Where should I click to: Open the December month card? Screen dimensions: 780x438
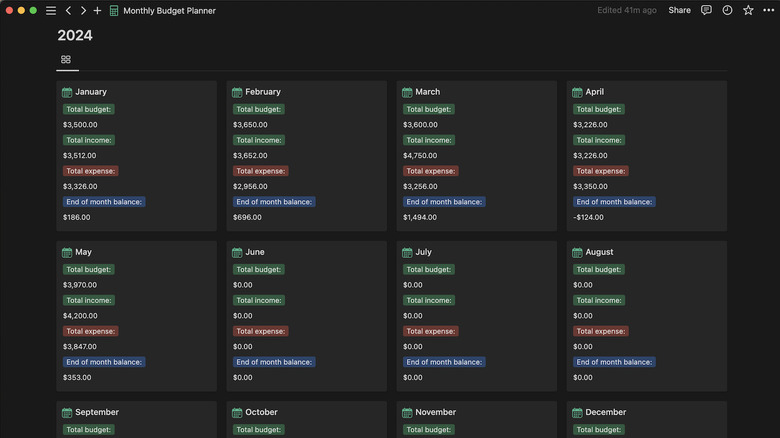pyautogui.click(x=605, y=412)
